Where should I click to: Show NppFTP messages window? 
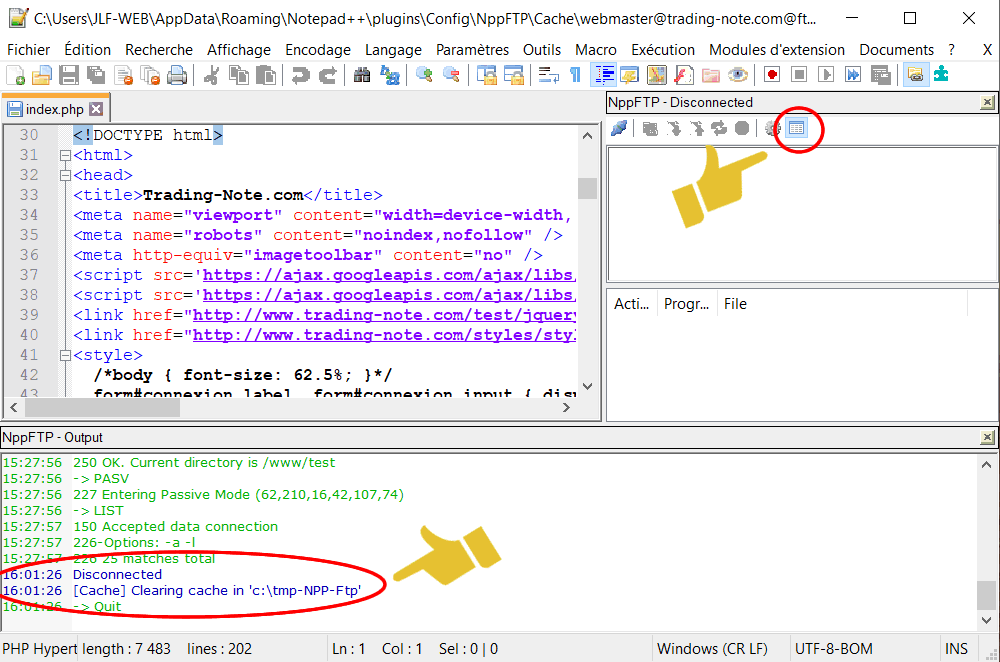(x=797, y=128)
